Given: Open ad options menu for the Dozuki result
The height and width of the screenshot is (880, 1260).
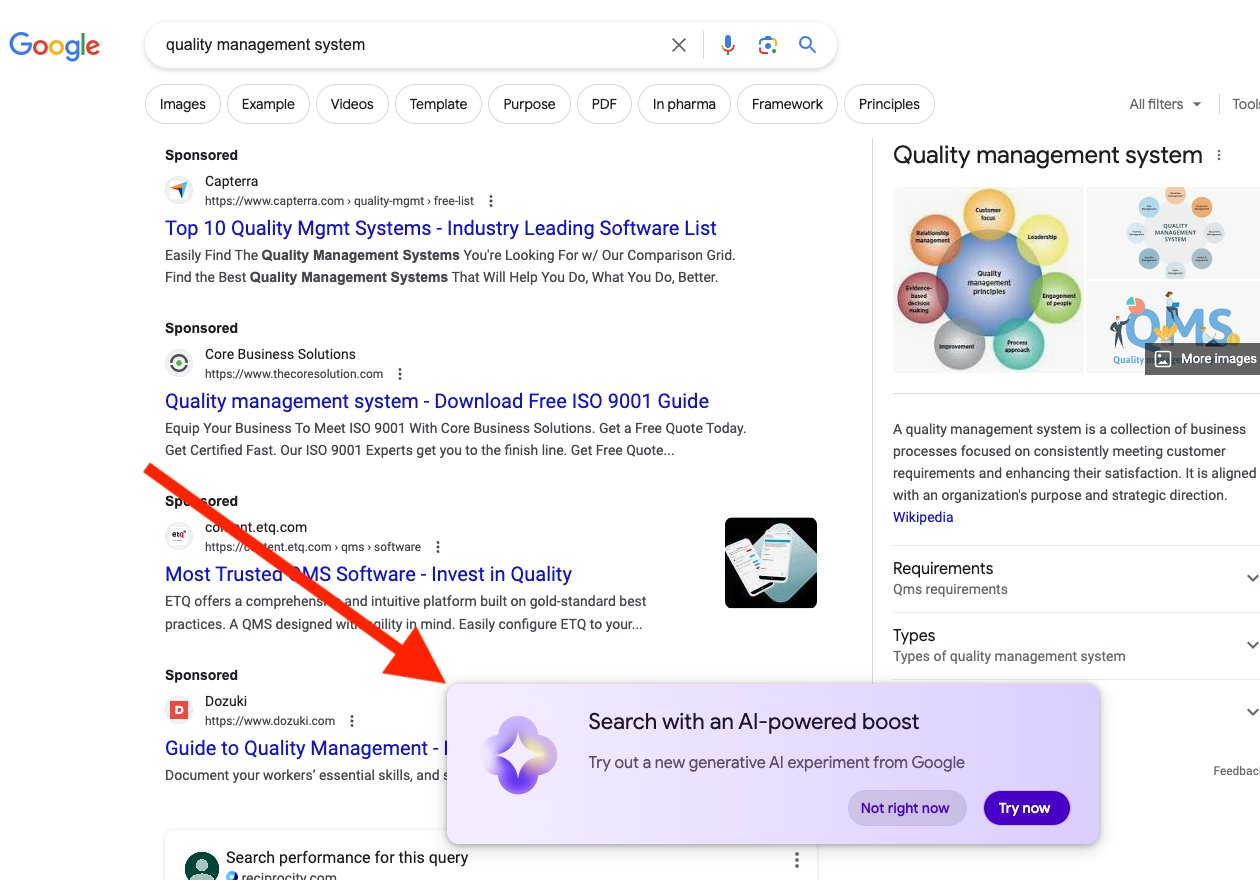Looking at the screenshot, I should point(352,721).
